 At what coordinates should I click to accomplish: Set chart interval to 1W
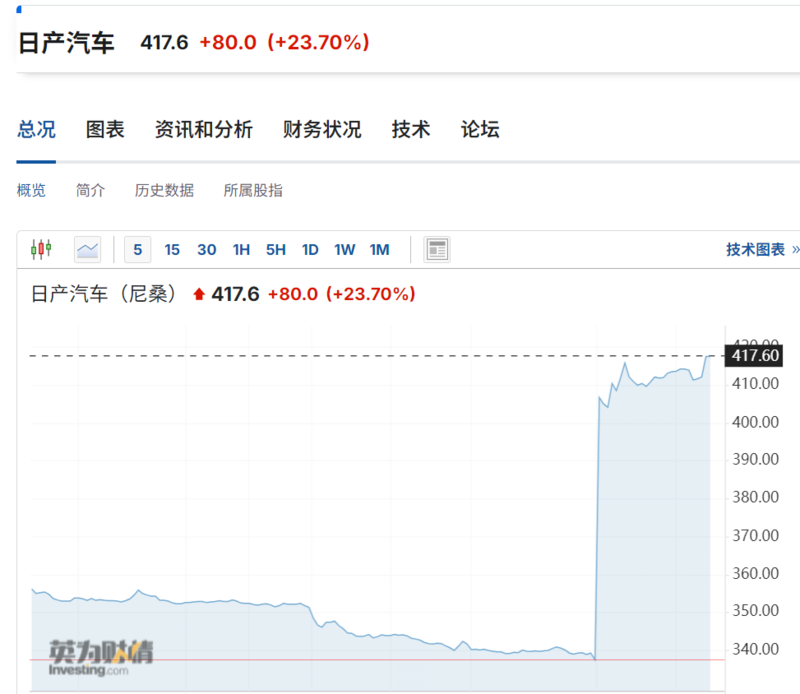pos(344,250)
